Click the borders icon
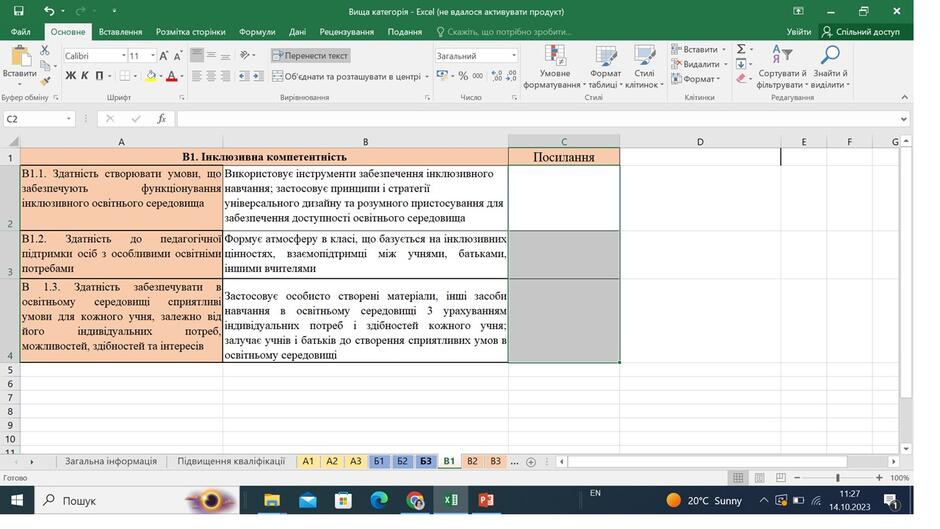Image resolution: width=940 pixels, height=529 pixels. pyautogui.click(x=124, y=76)
